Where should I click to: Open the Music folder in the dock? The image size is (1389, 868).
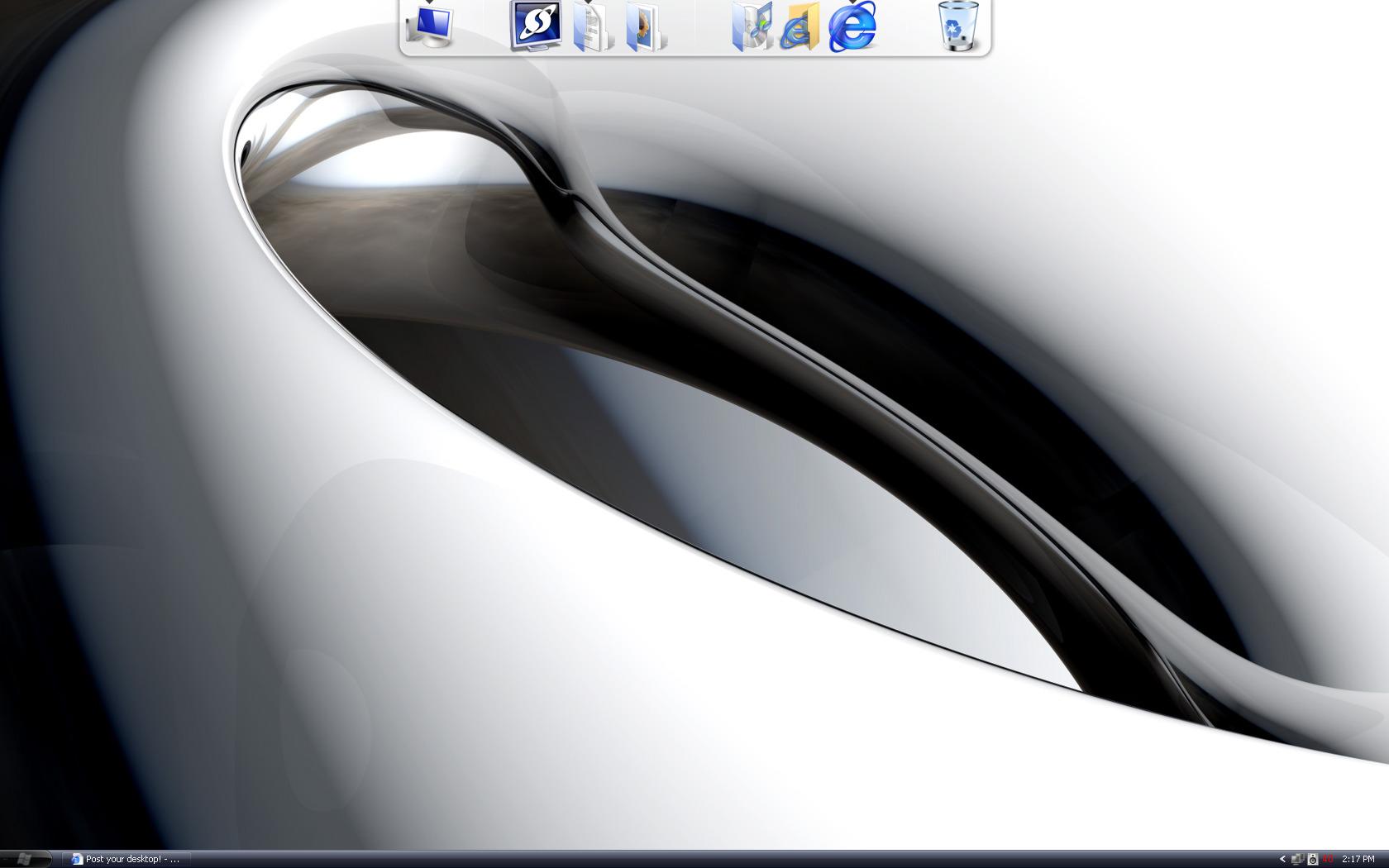pyautogui.click(x=752, y=26)
